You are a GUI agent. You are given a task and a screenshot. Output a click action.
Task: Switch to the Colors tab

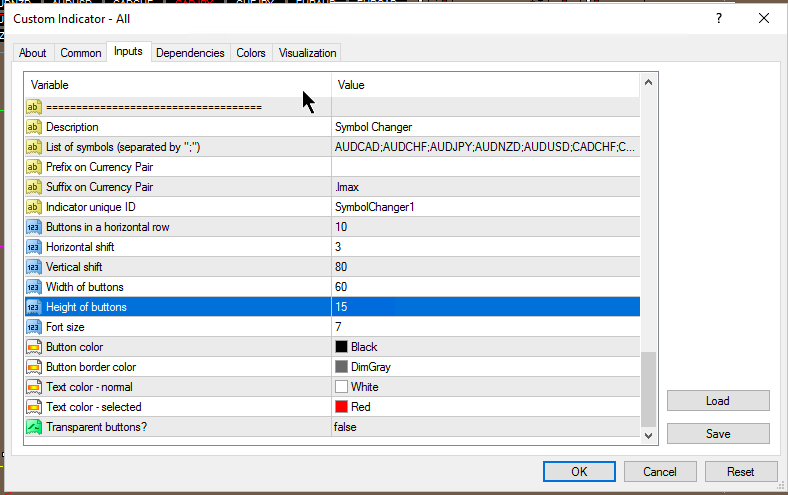tap(251, 53)
